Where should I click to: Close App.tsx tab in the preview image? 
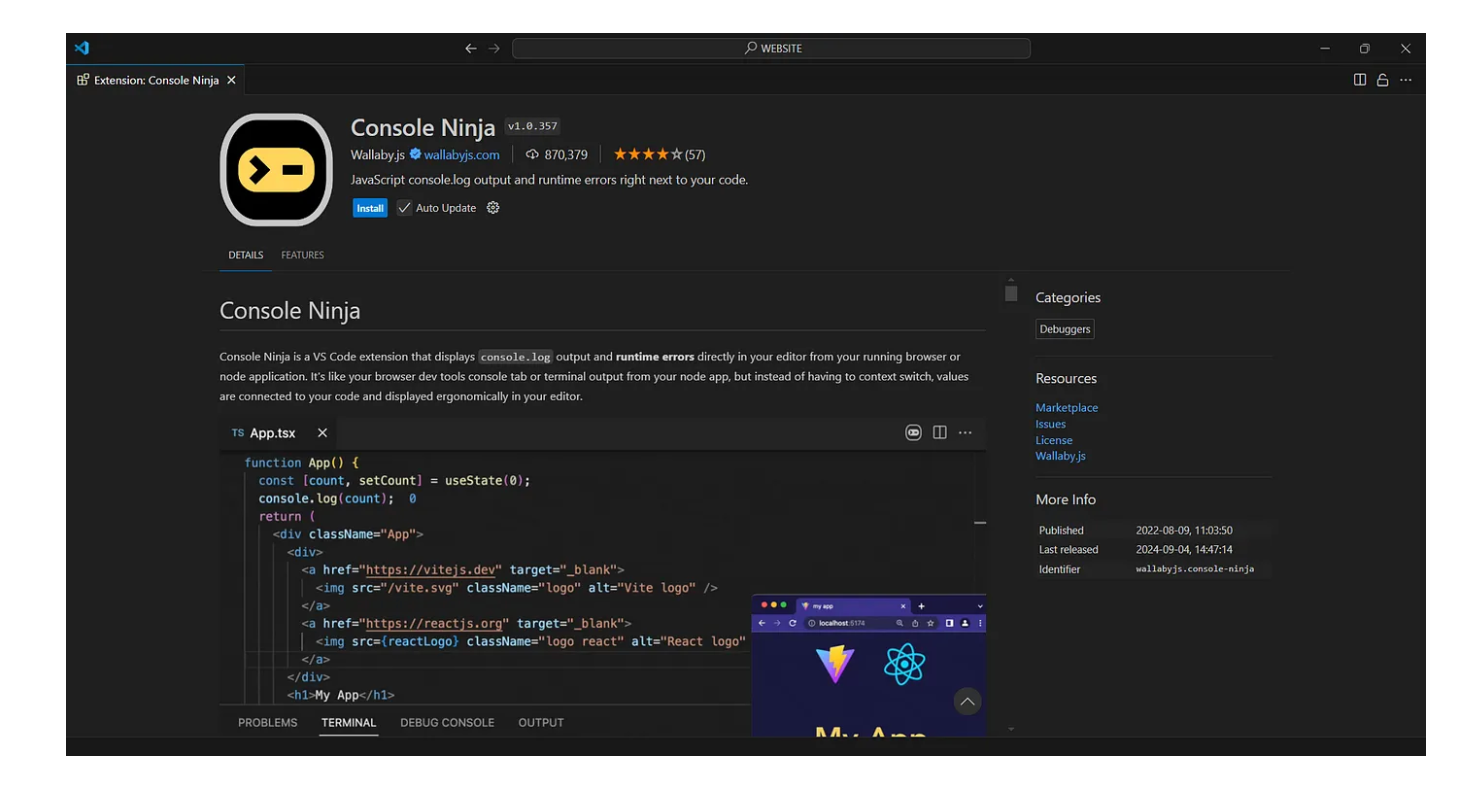[322, 433]
